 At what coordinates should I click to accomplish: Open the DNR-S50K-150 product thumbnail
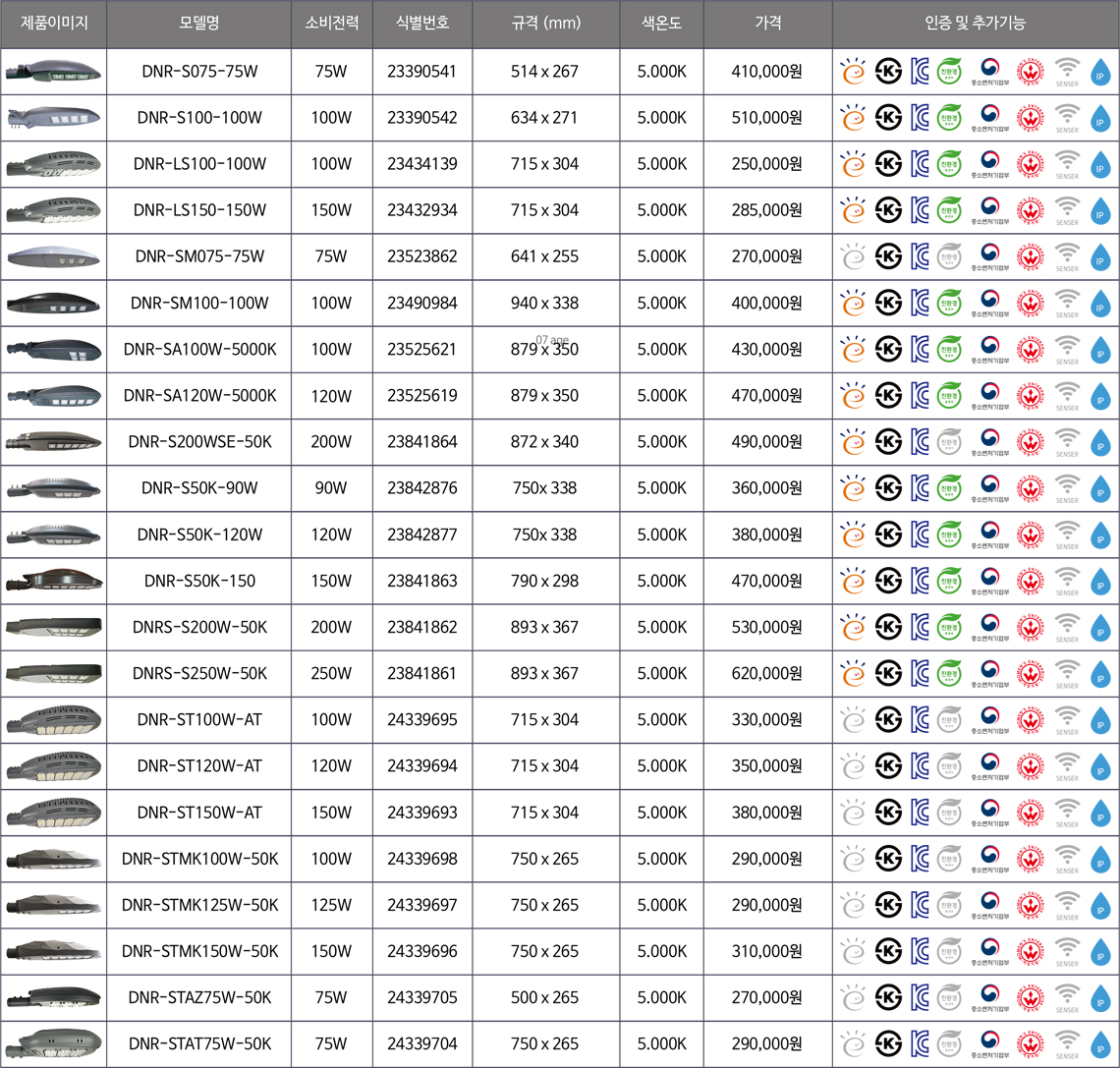pos(54,580)
